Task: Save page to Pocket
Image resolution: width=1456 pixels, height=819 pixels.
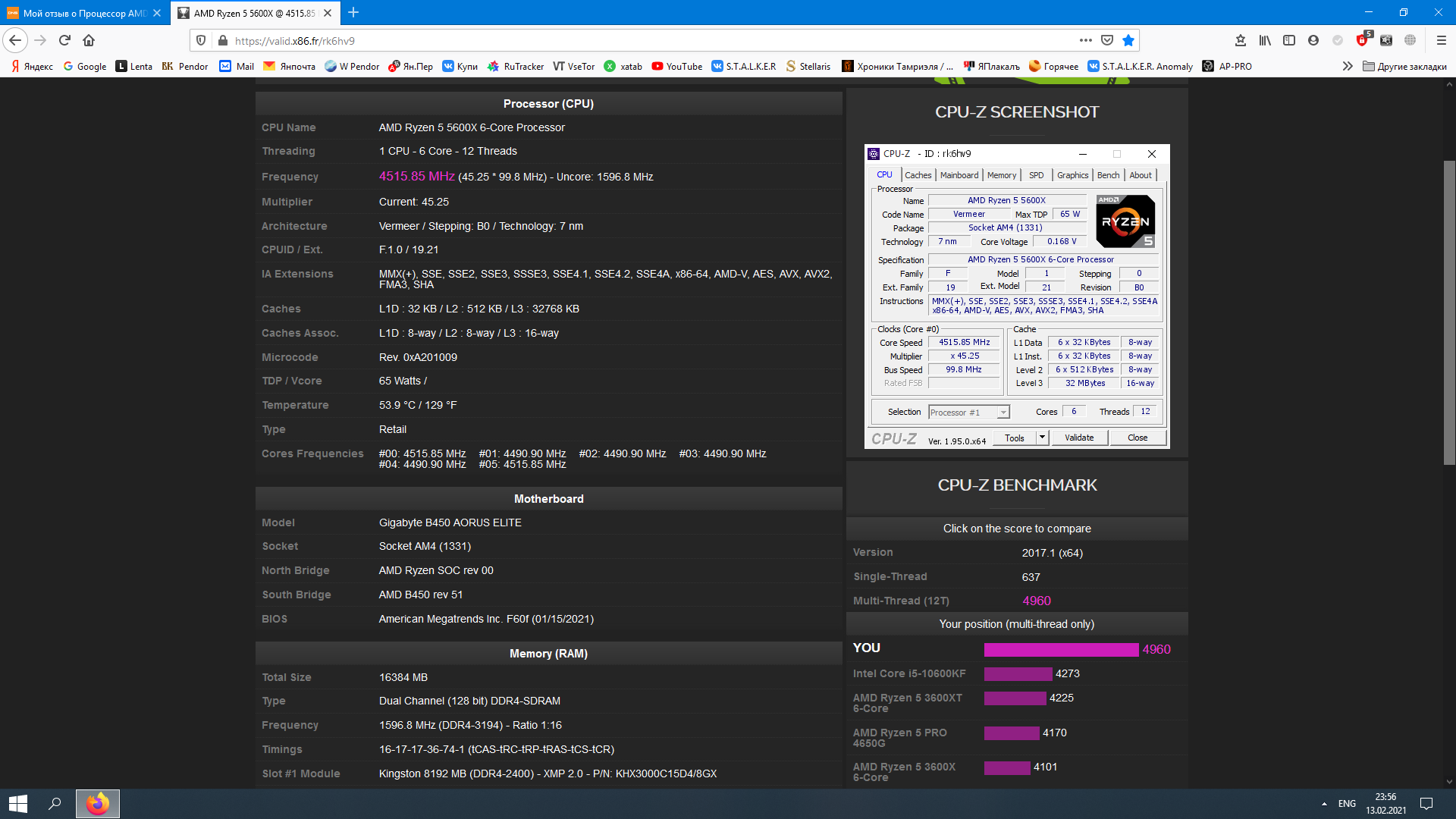Action: point(1107,41)
